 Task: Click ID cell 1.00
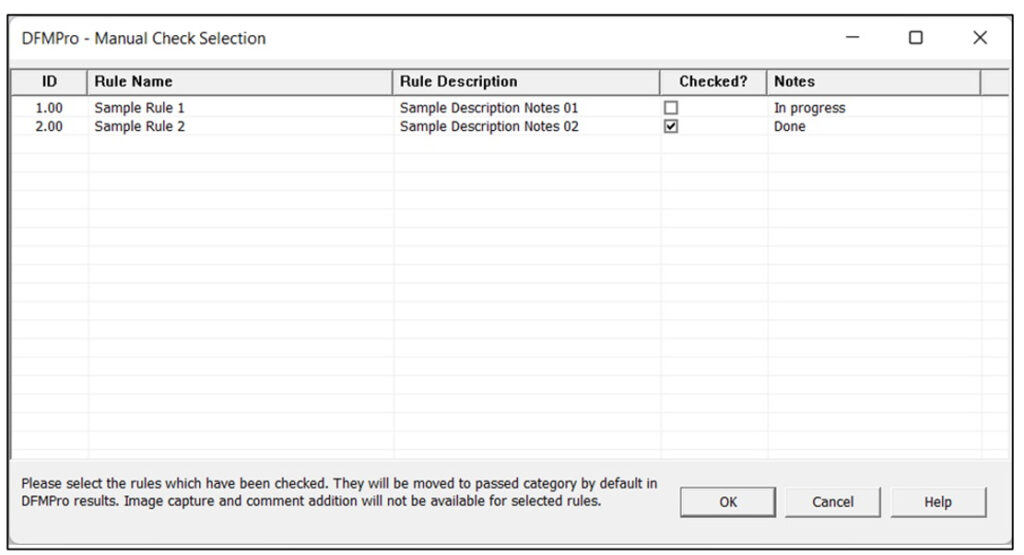pyautogui.click(x=49, y=108)
